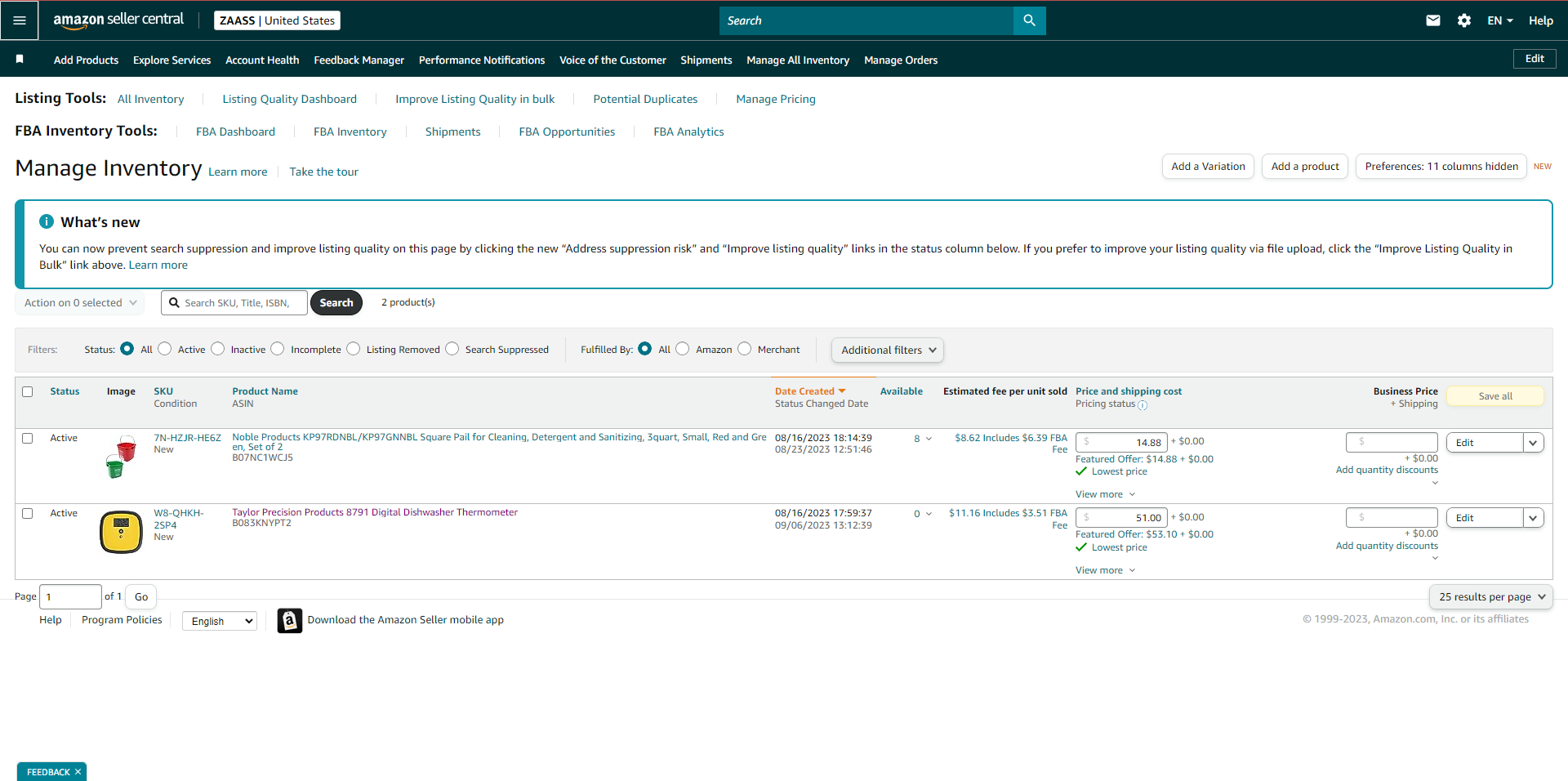Click the Add a Variation button
1568x781 pixels.
click(1208, 167)
